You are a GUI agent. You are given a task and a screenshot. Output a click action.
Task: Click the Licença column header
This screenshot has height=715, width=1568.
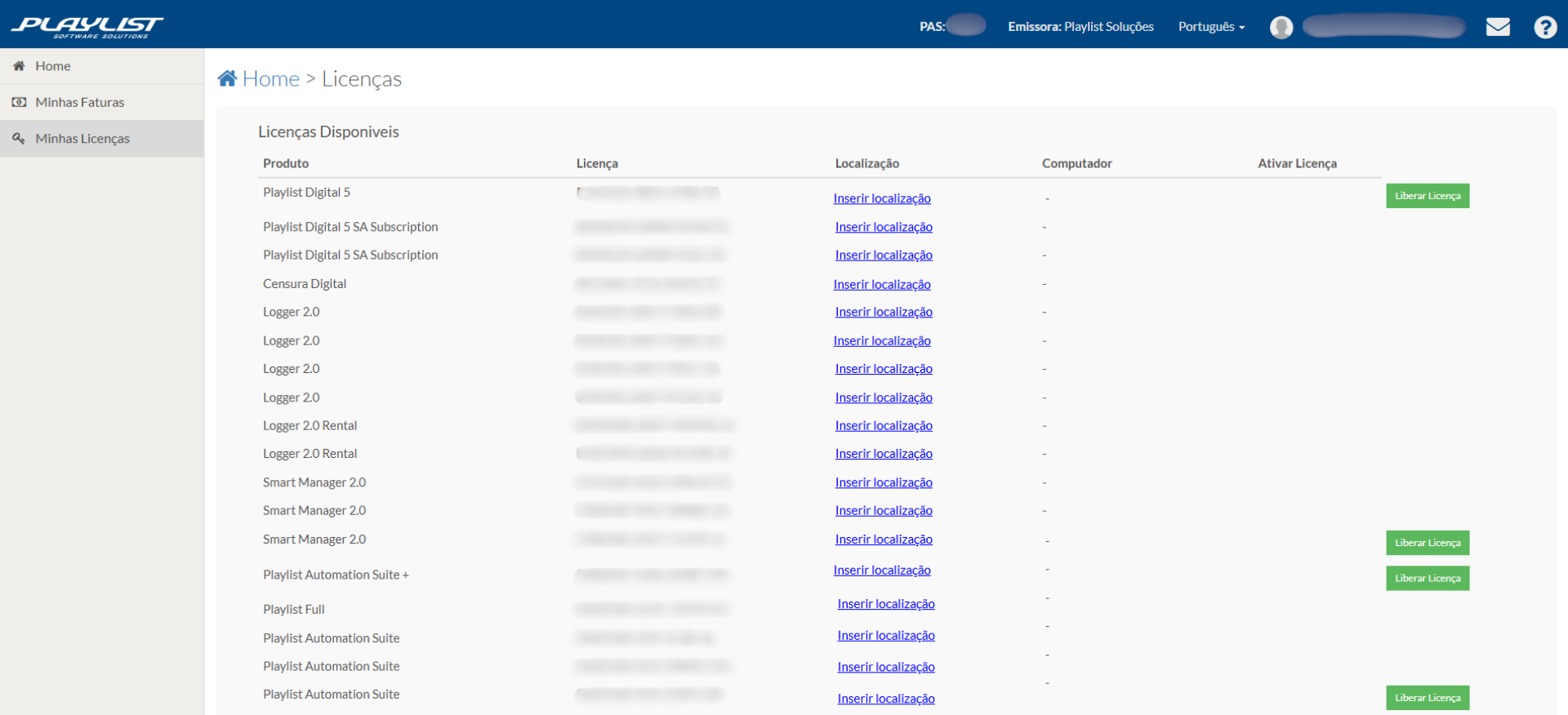pyautogui.click(x=597, y=163)
